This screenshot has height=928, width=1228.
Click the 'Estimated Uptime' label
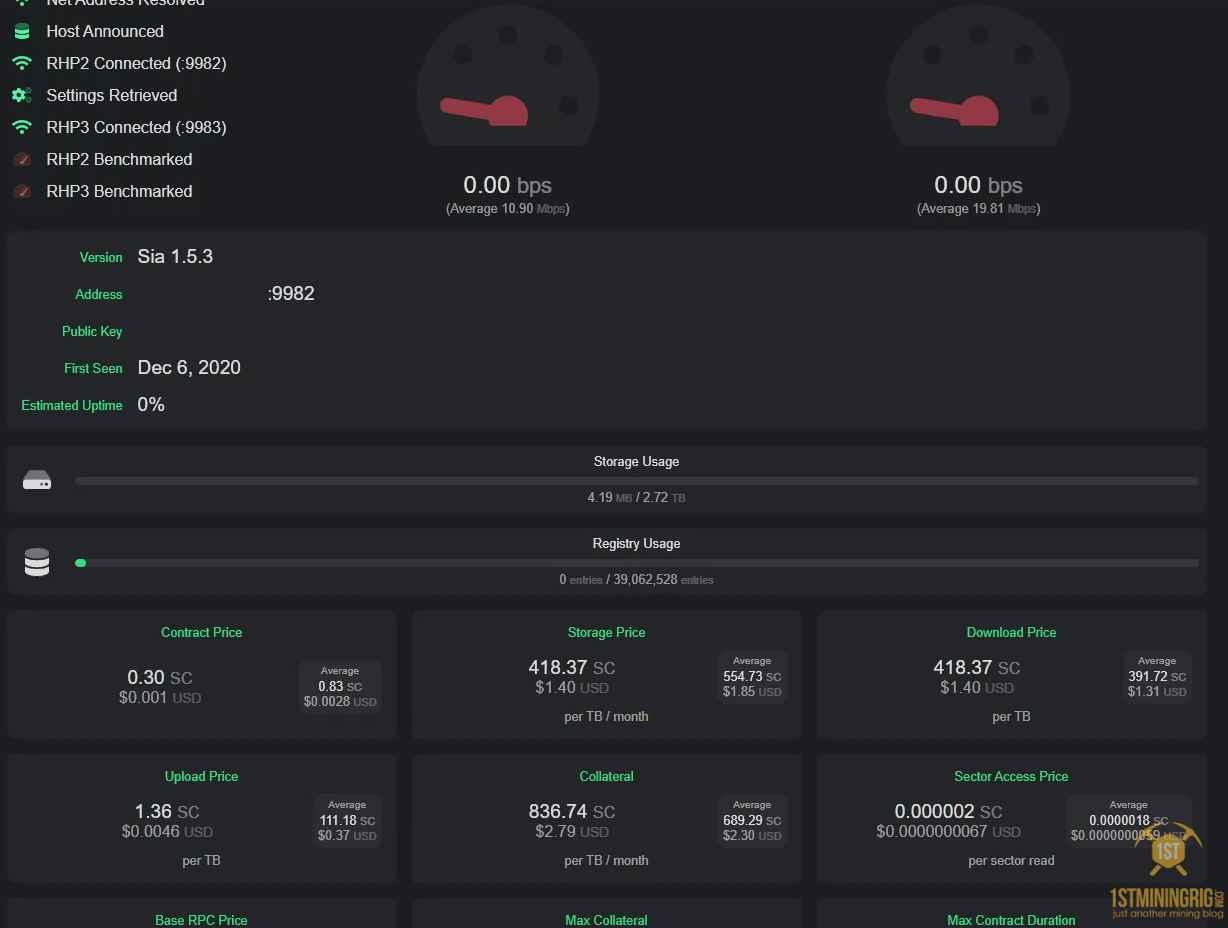[72, 405]
